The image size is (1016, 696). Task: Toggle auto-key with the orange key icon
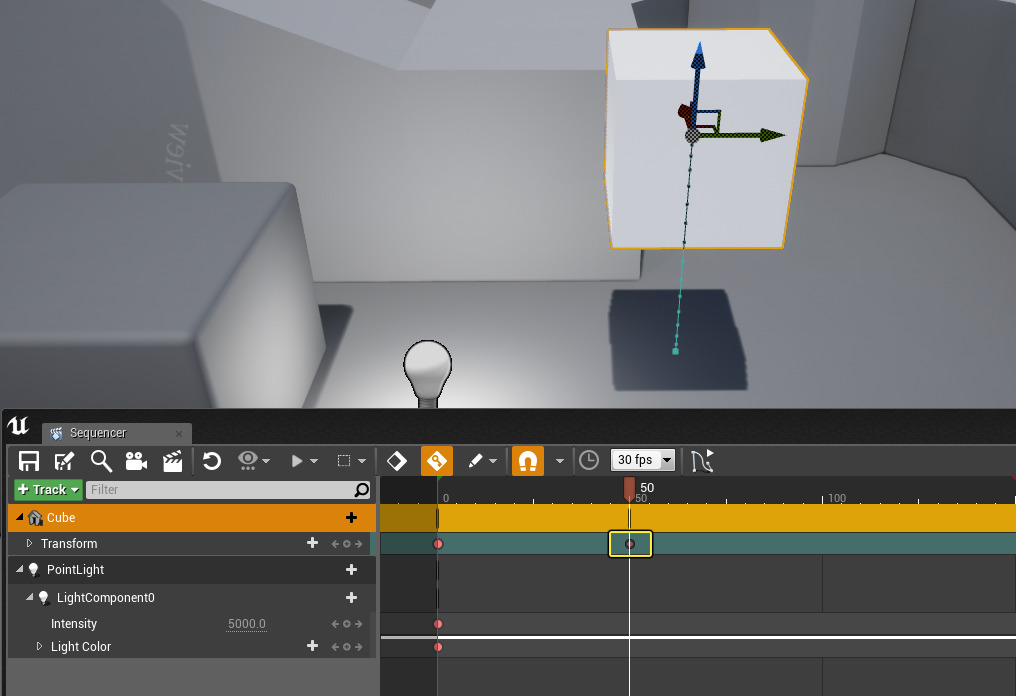coord(437,460)
